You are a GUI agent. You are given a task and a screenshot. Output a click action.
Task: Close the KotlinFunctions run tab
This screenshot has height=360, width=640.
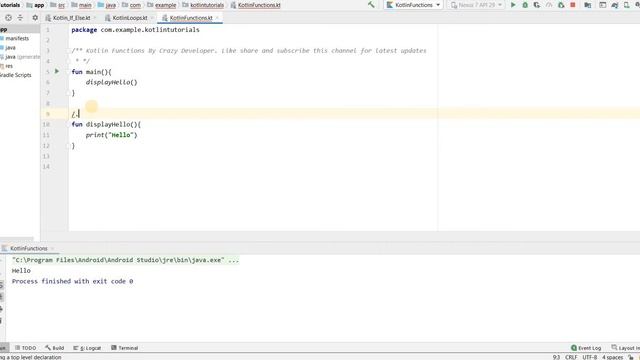point(53,248)
